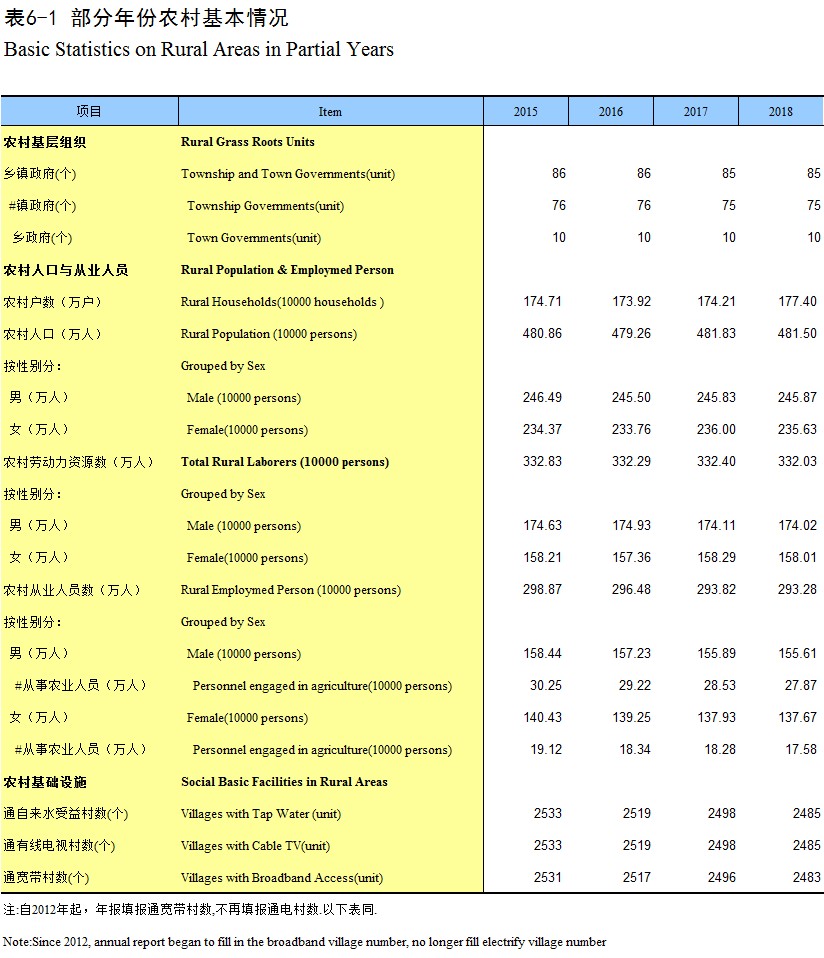Click 'Rural Households(10000 households )' label
The height and width of the screenshot is (958, 824).
[x=282, y=302]
